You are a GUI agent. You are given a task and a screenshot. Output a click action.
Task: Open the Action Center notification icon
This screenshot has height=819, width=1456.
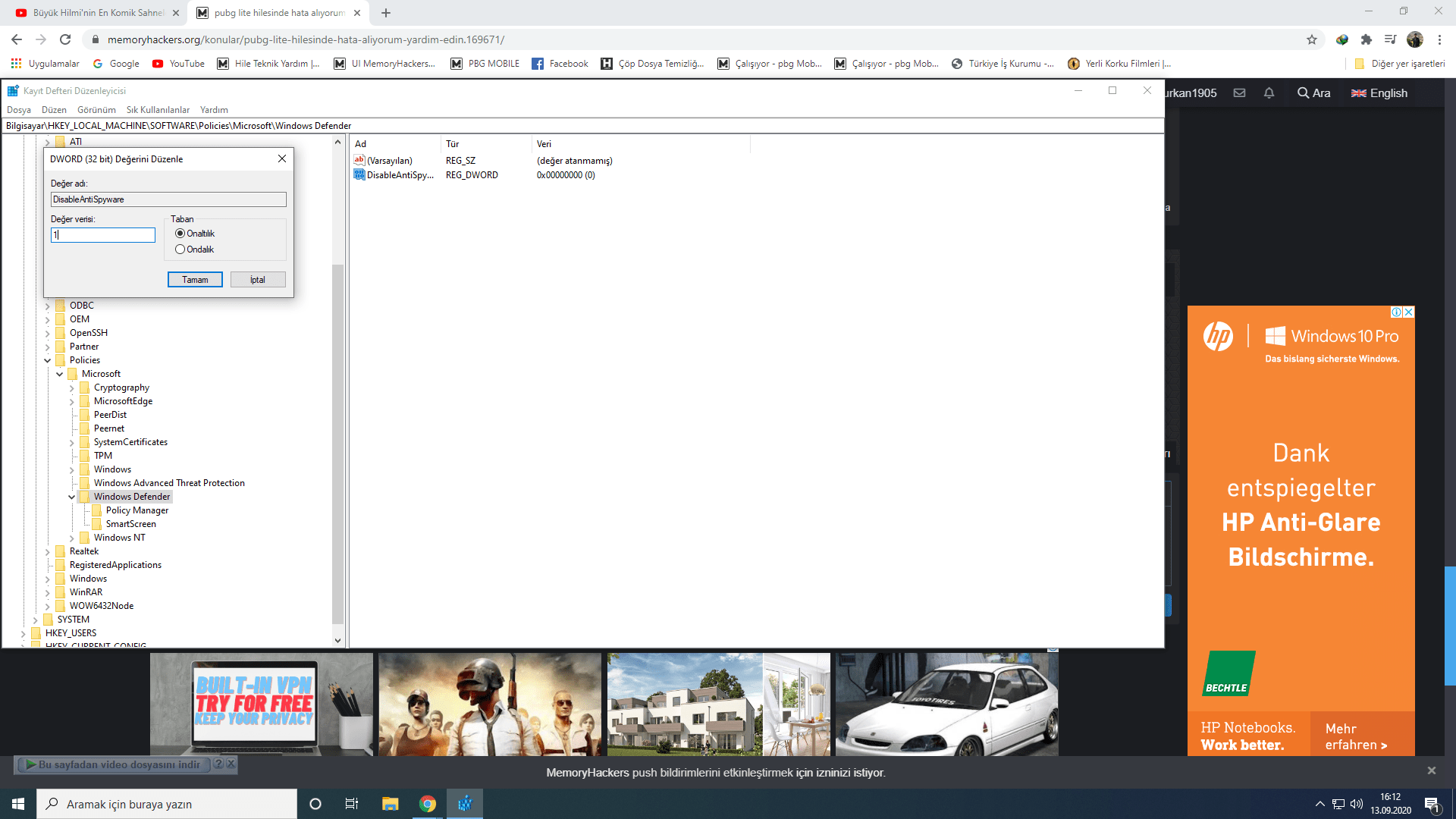[x=1432, y=804]
